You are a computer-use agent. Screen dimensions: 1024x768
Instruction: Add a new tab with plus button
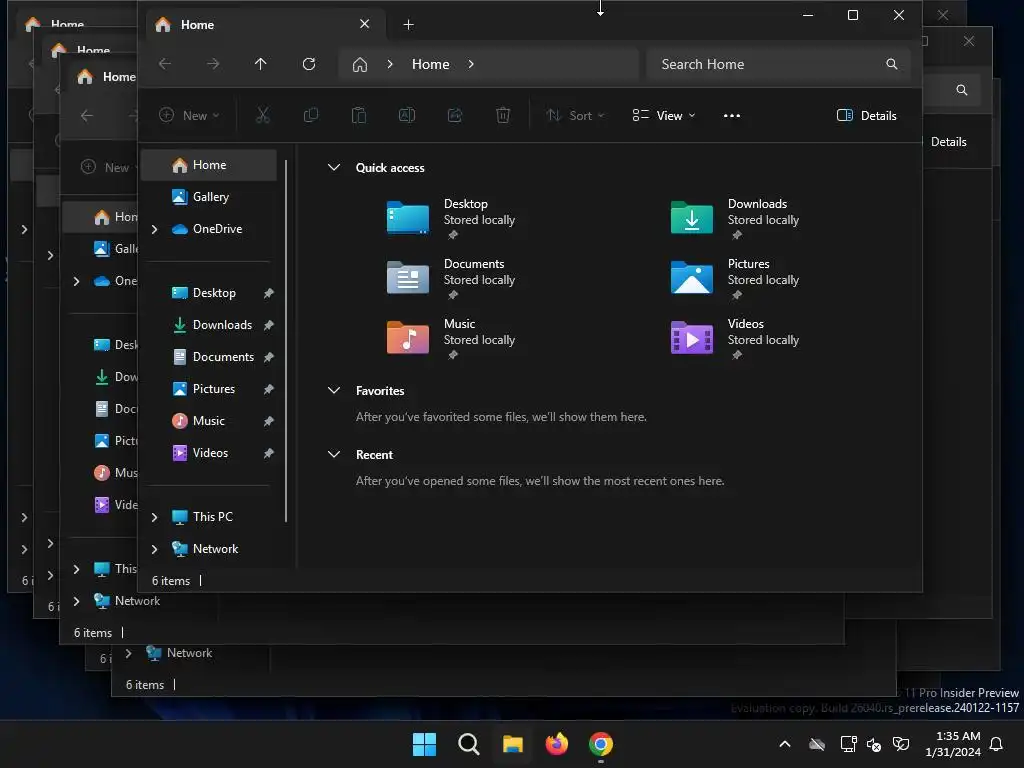click(x=408, y=25)
